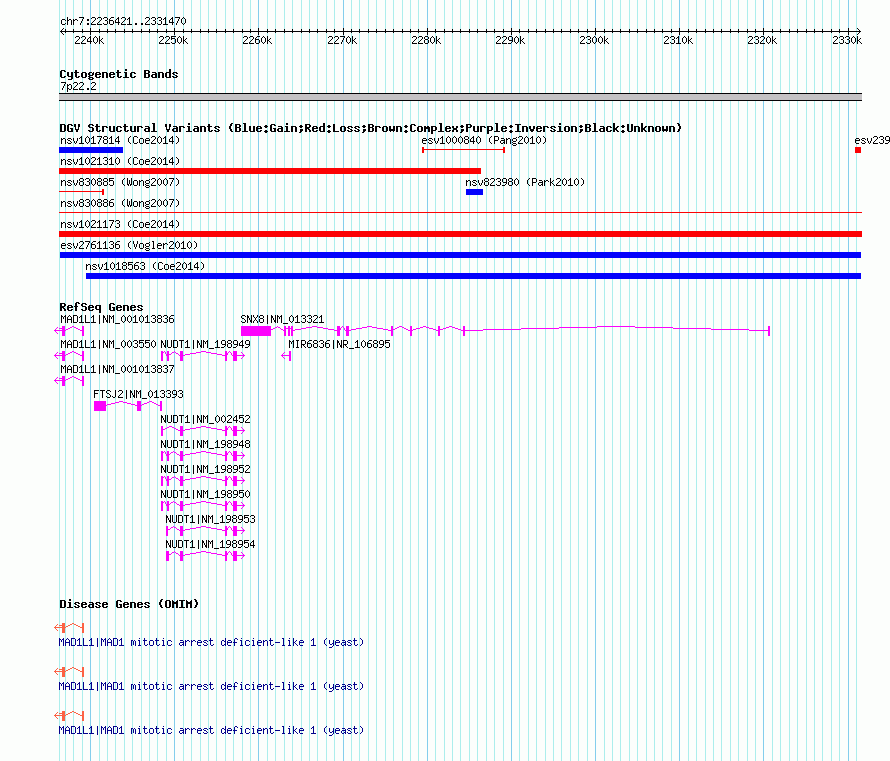Select the nsv1017814 (Coe2014) label
Screen dimensions: 890x761
click(x=120, y=140)
